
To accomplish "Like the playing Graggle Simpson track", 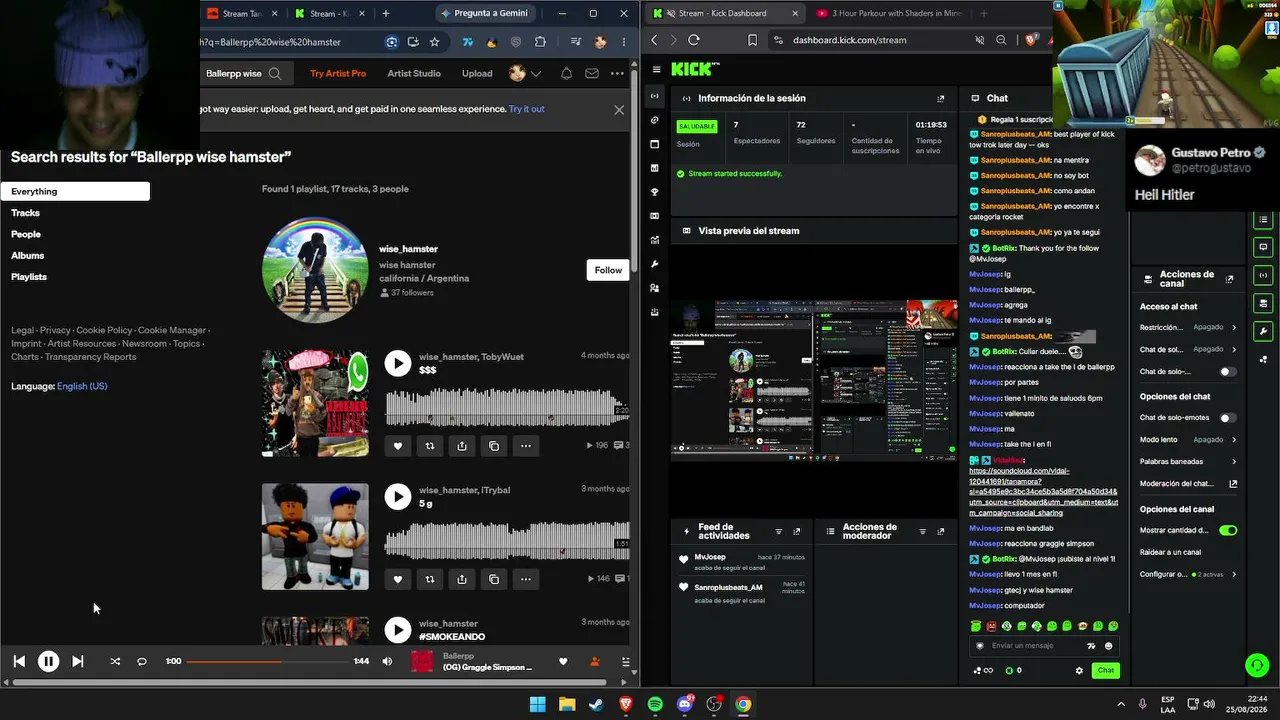I will pyautogui.click(x=563, y=661).
